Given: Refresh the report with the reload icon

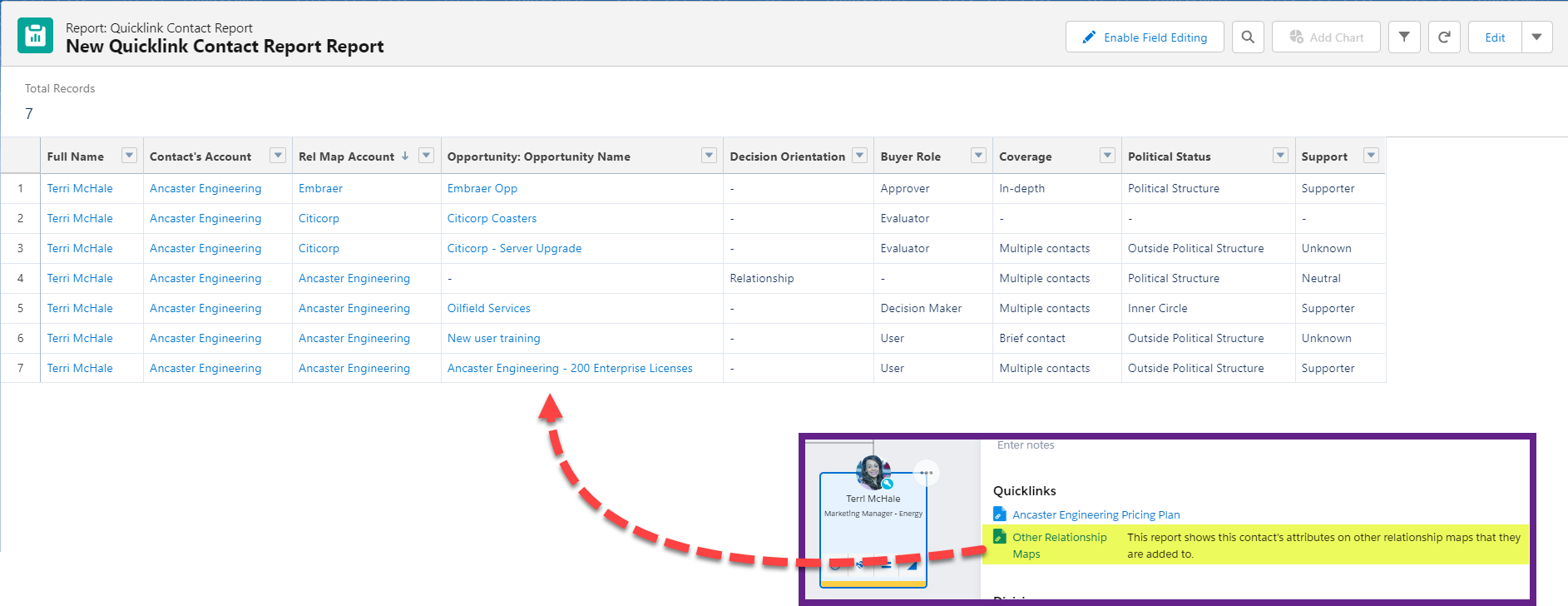Looking at the screenshot, I should click(1444, 37).
